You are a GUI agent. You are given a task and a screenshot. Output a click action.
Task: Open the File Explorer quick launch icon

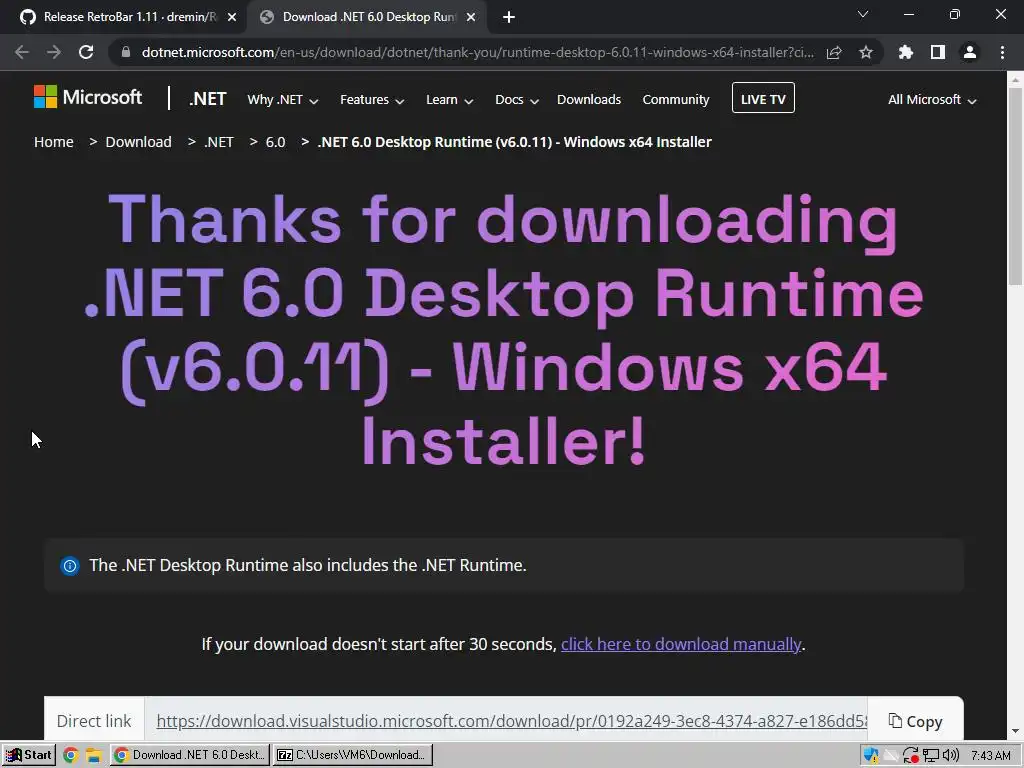[93, 756]
